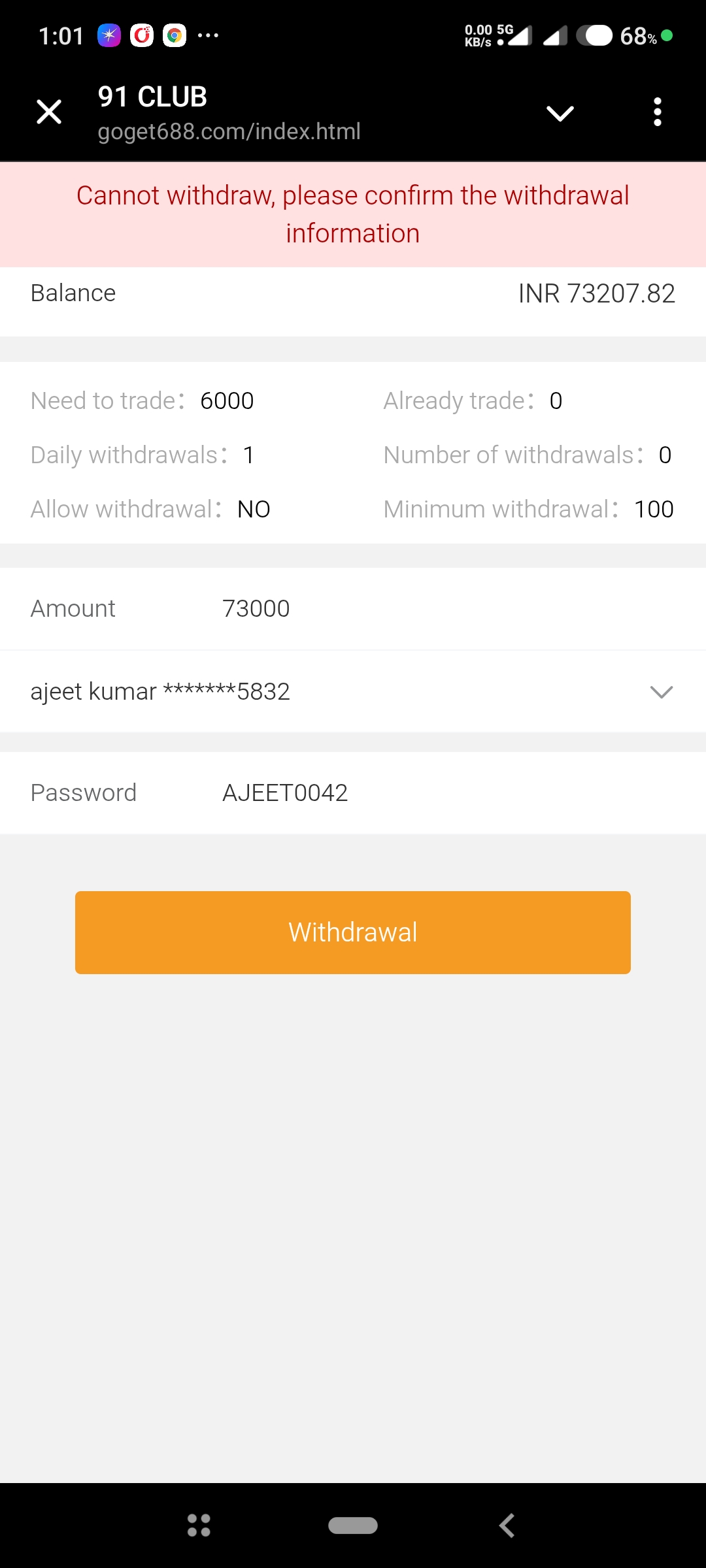Open the bank account dropdown arrow
The width and height of the screenshot is (706, 1568).
pos(661,692)
